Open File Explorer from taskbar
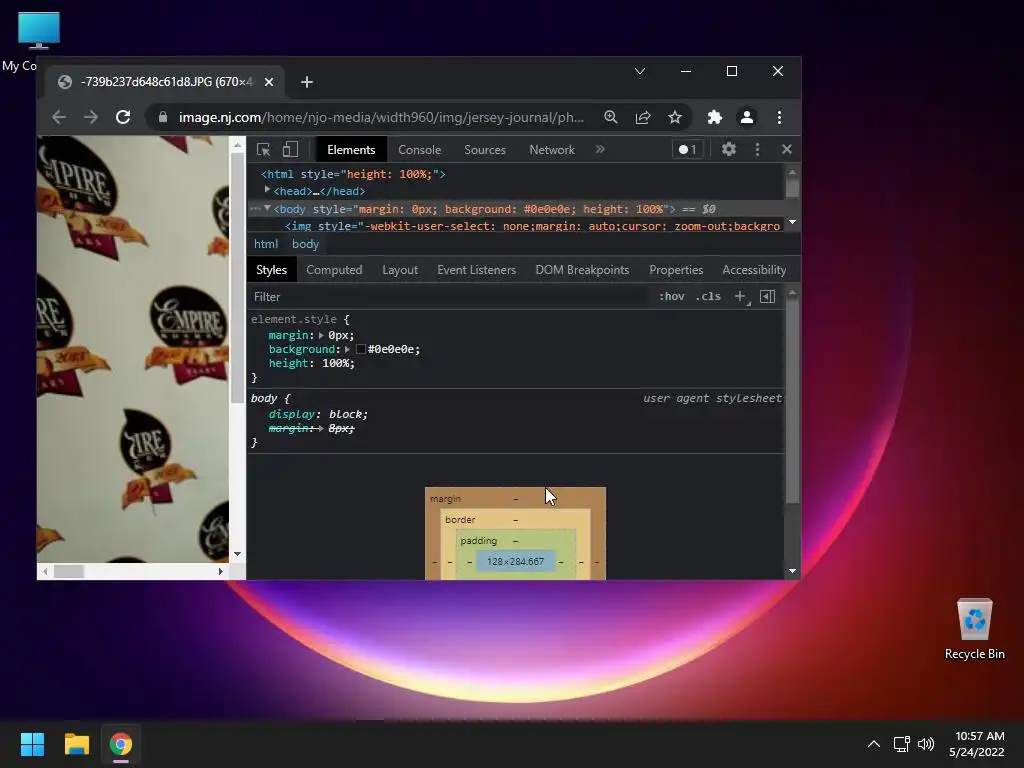 [x=76, y=744]
